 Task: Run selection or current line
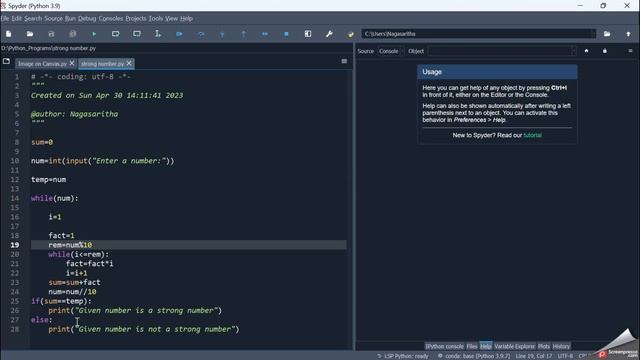(x=158, y=34)
